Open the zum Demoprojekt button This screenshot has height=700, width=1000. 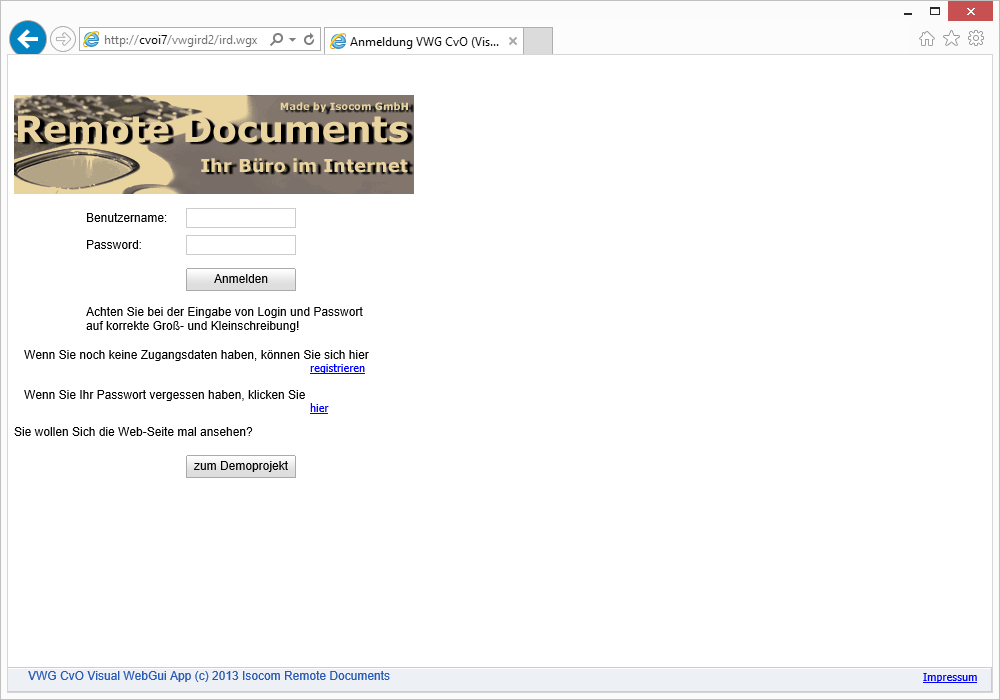point(240,466)
